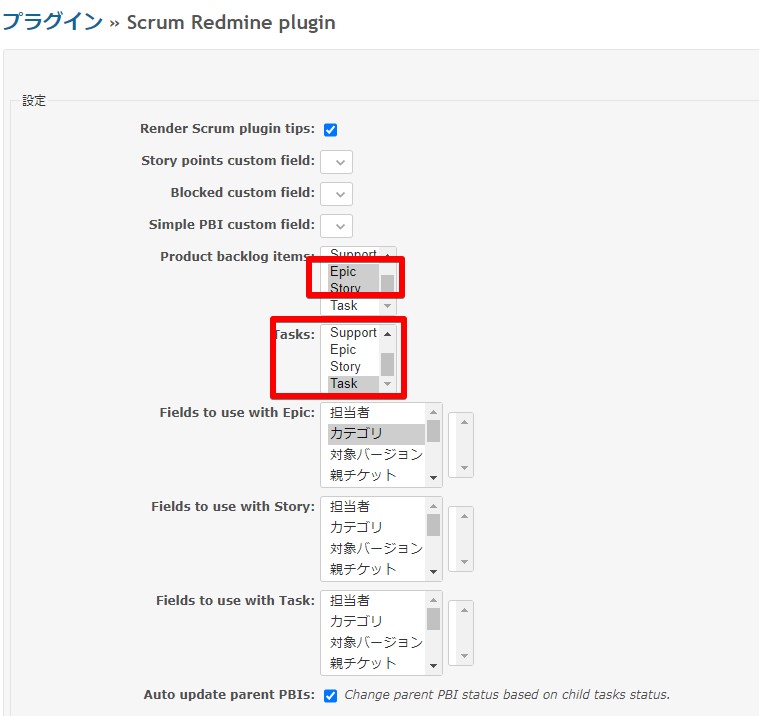Click move-up arrow beside Story fields list
This screenshot has height=716, width=759.
coord(464,517)
